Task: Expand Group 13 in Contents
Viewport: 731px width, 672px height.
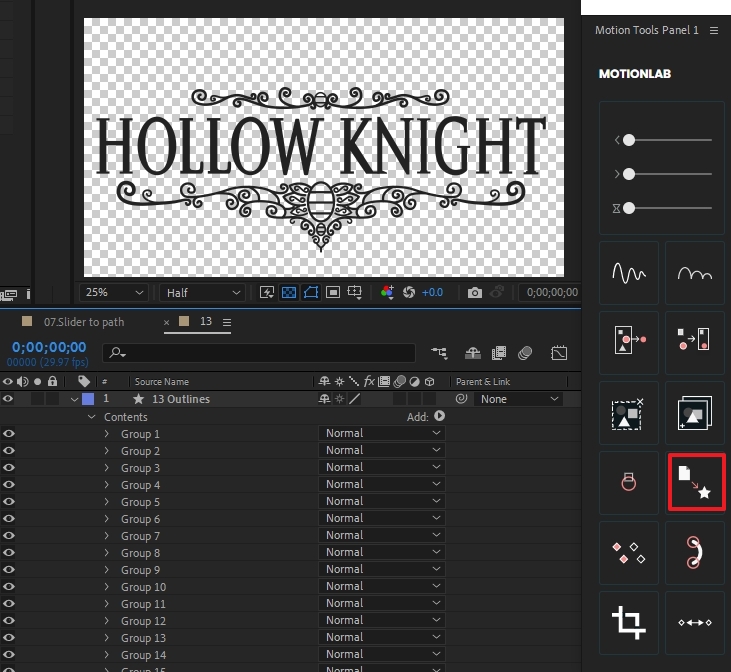Action: [x=107, y=637]
